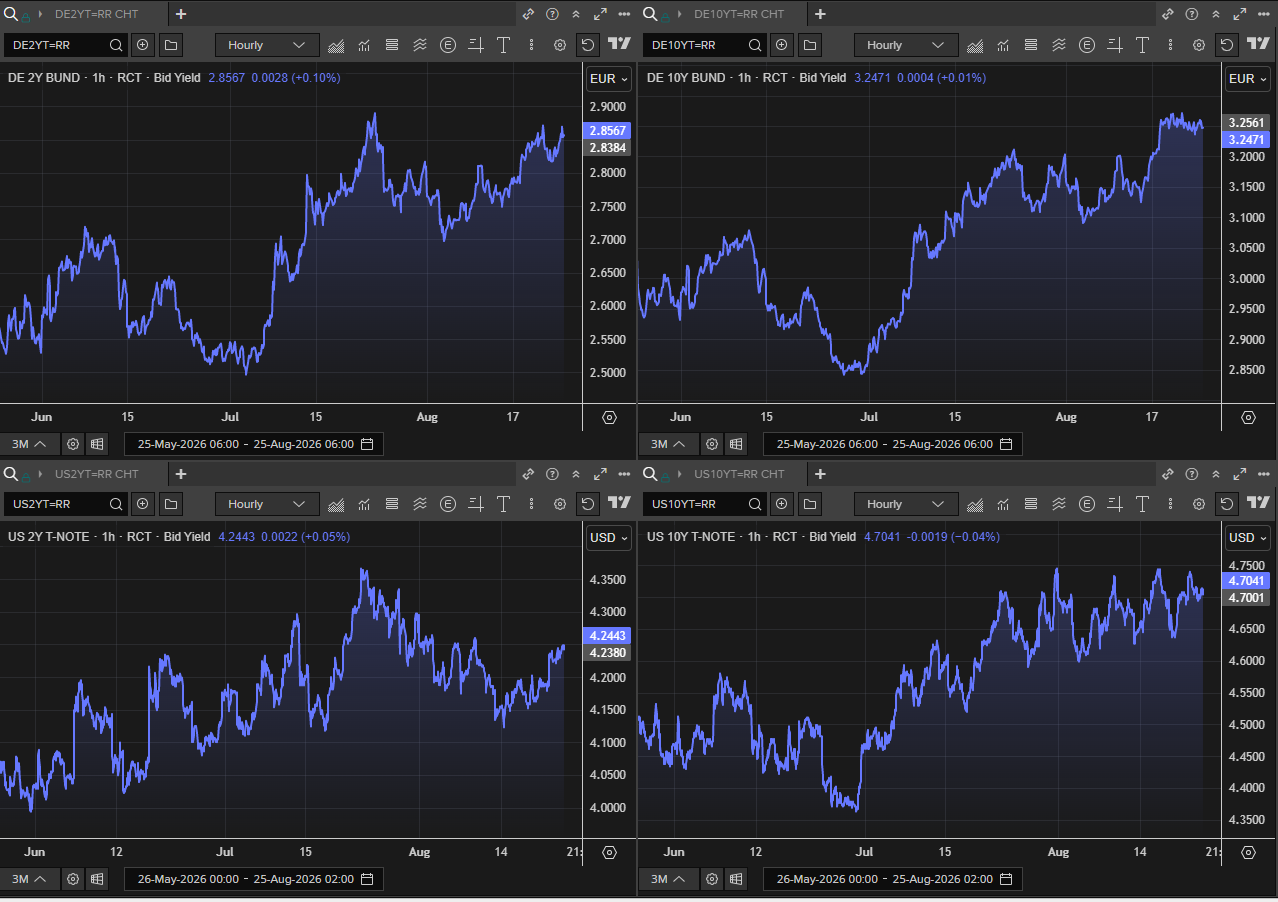This screenshot has height=902, width=1278.
Task: Click 4.7041 price label on US 10Y axis
Action: 1247,581
